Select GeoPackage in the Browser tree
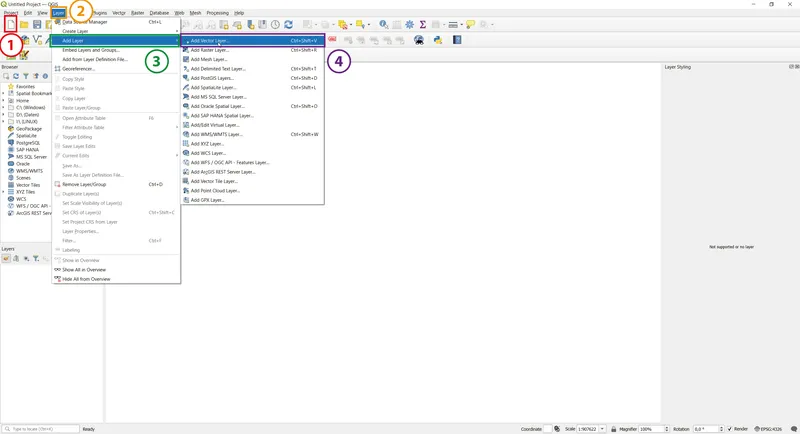The image size is (800, 434). coord(29,129)
